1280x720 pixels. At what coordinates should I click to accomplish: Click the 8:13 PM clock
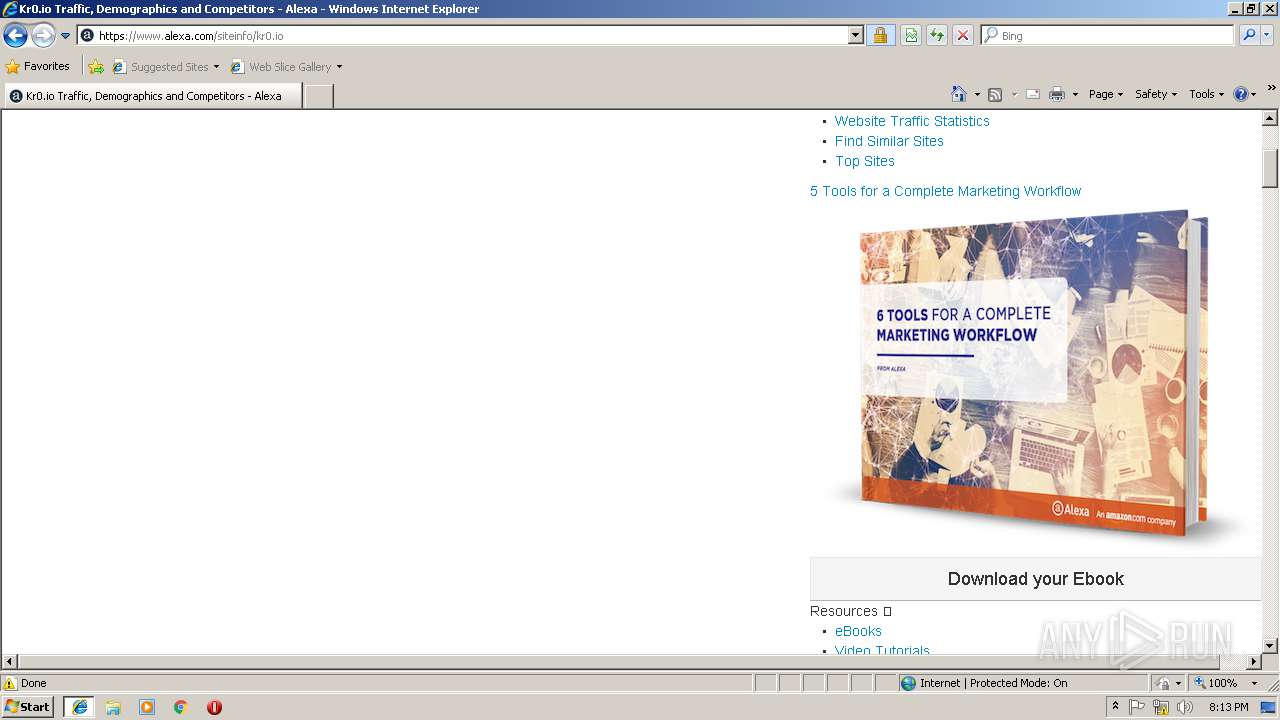point(1229,707)
